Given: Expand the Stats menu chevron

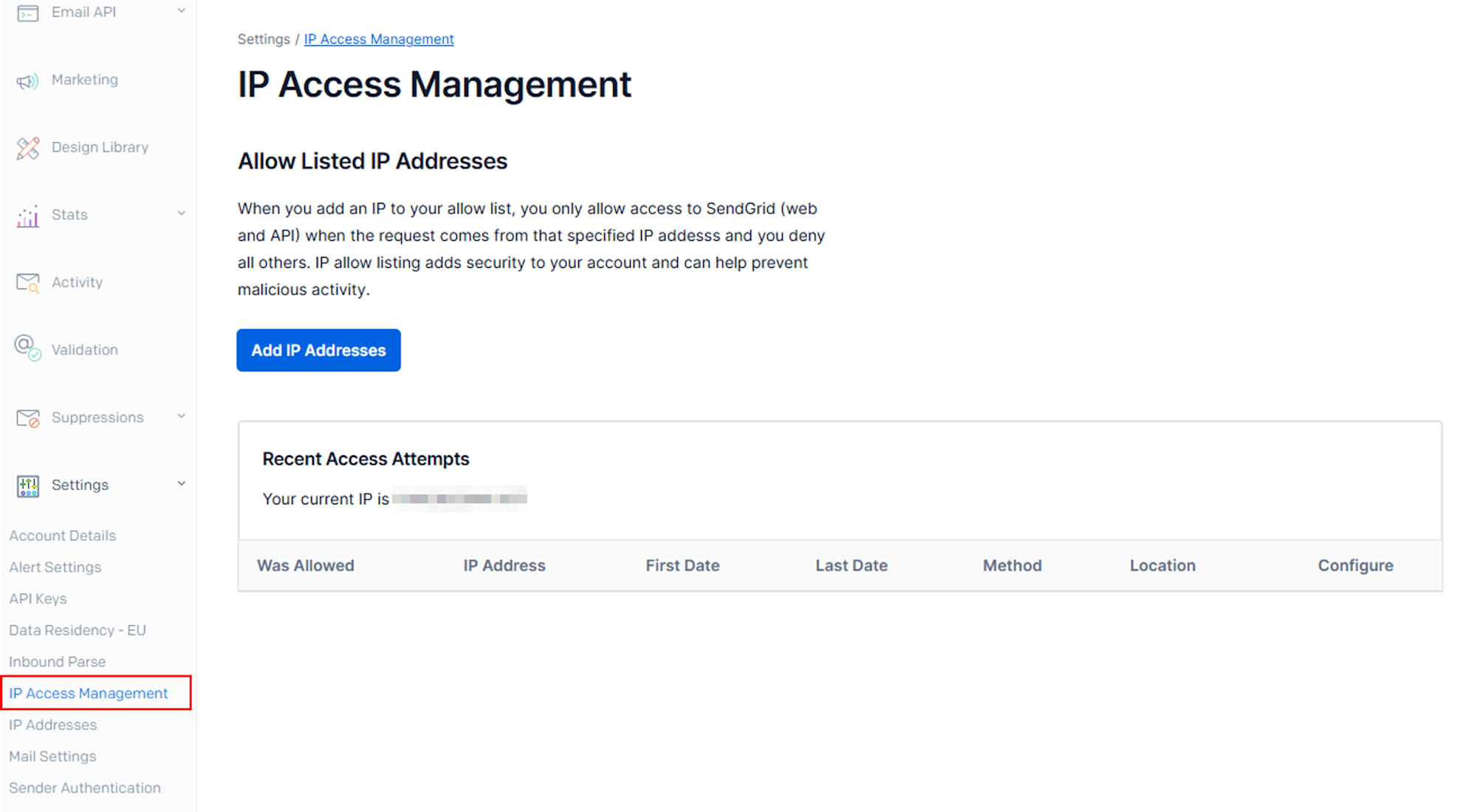Looking at the screenshot, I should (x=181, y=214).
